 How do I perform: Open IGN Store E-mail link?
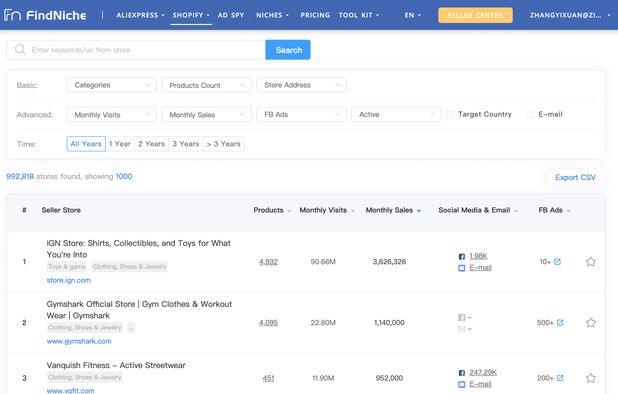click(480, 268)
